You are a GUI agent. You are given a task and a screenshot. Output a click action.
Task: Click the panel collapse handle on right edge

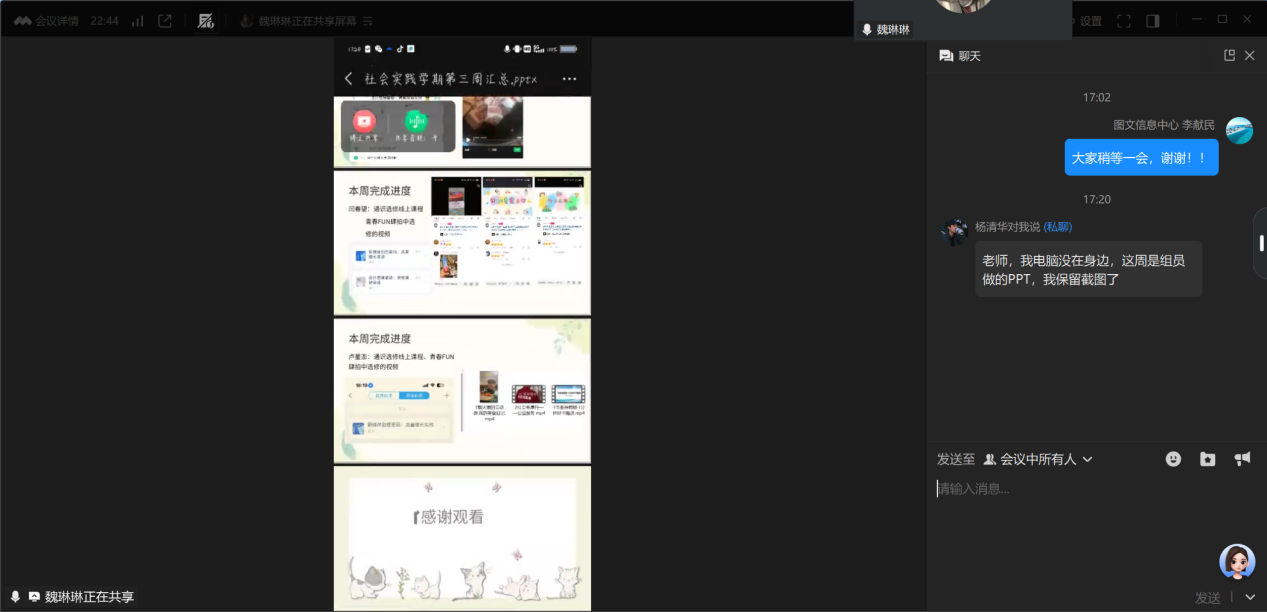click(x=1261, y=243)
